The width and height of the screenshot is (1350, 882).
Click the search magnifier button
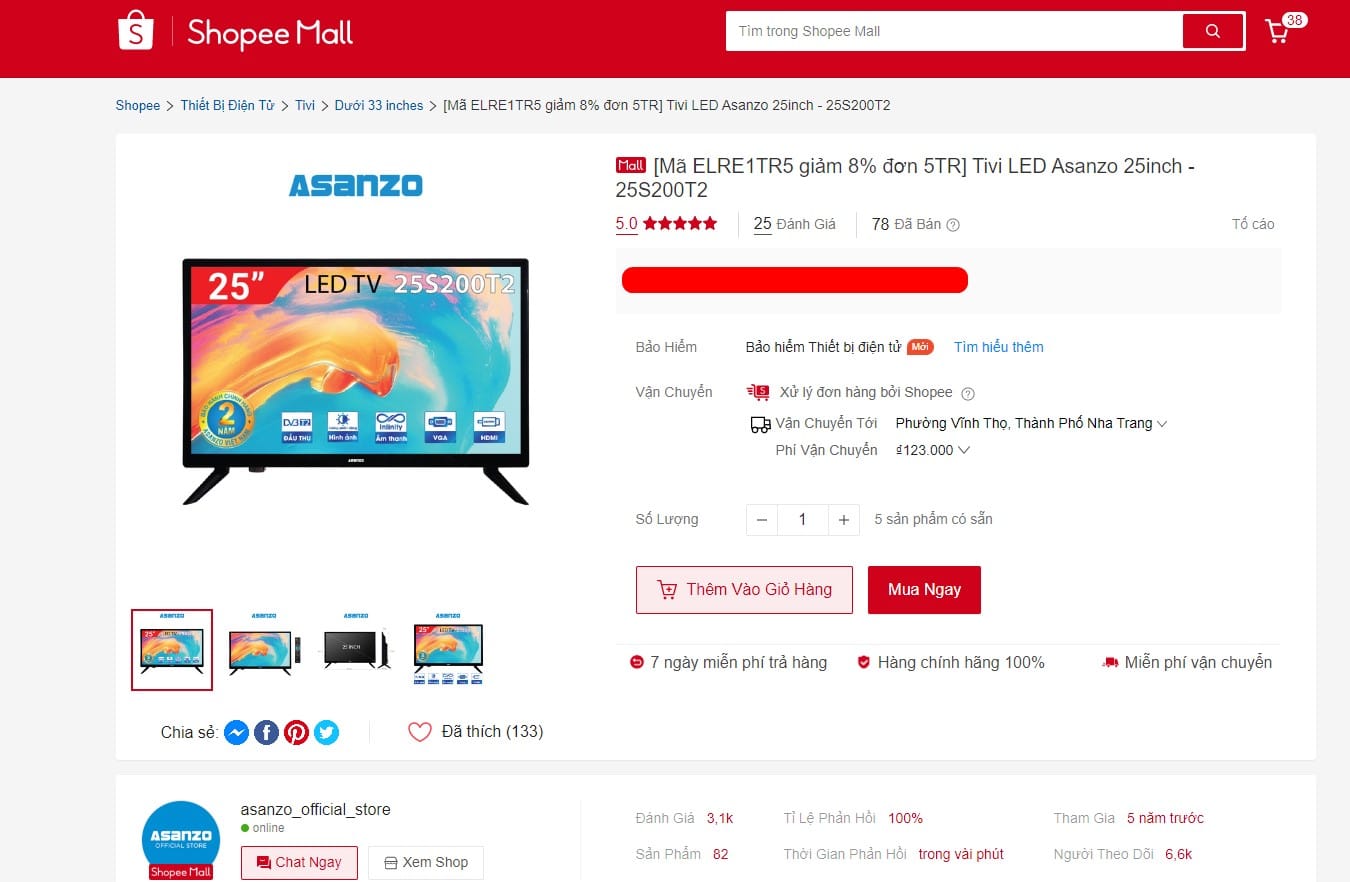[x=1213, y=31]
